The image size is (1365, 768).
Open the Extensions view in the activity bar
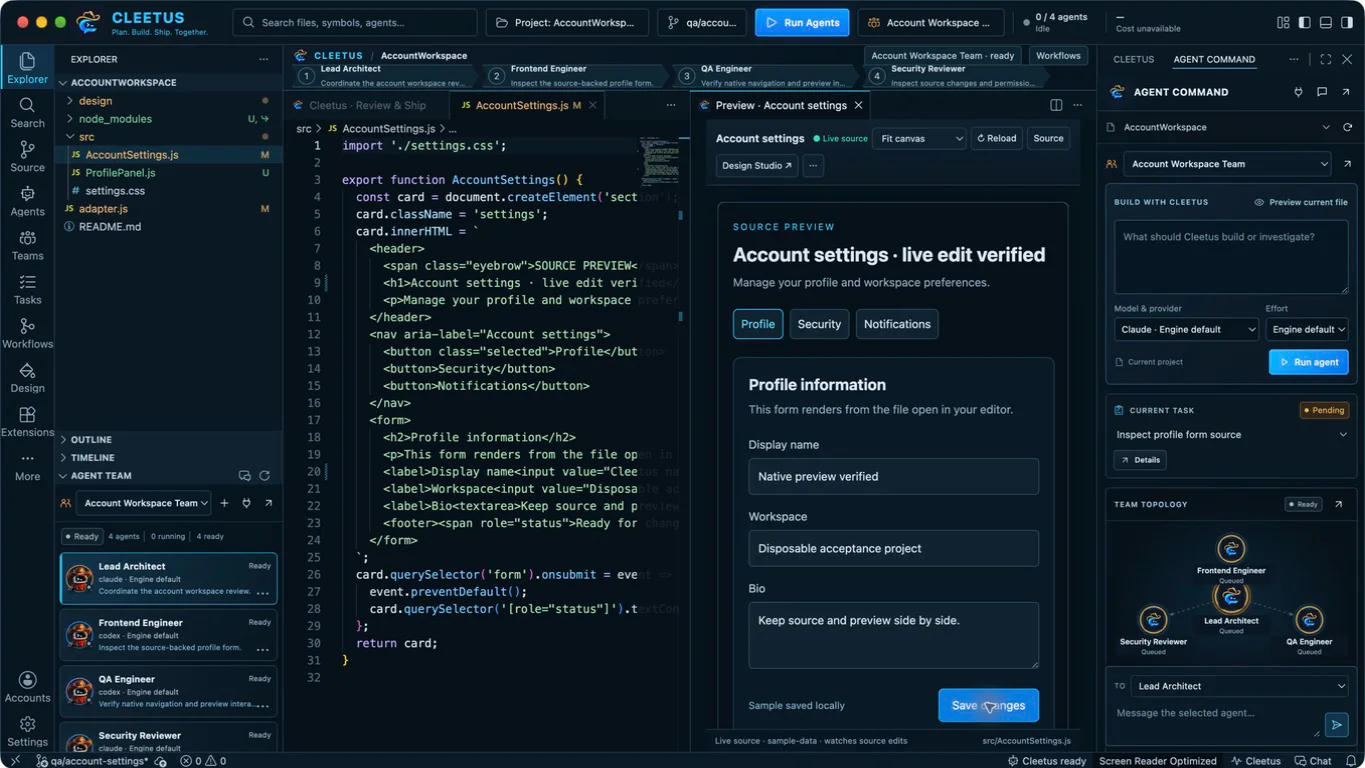27,421
